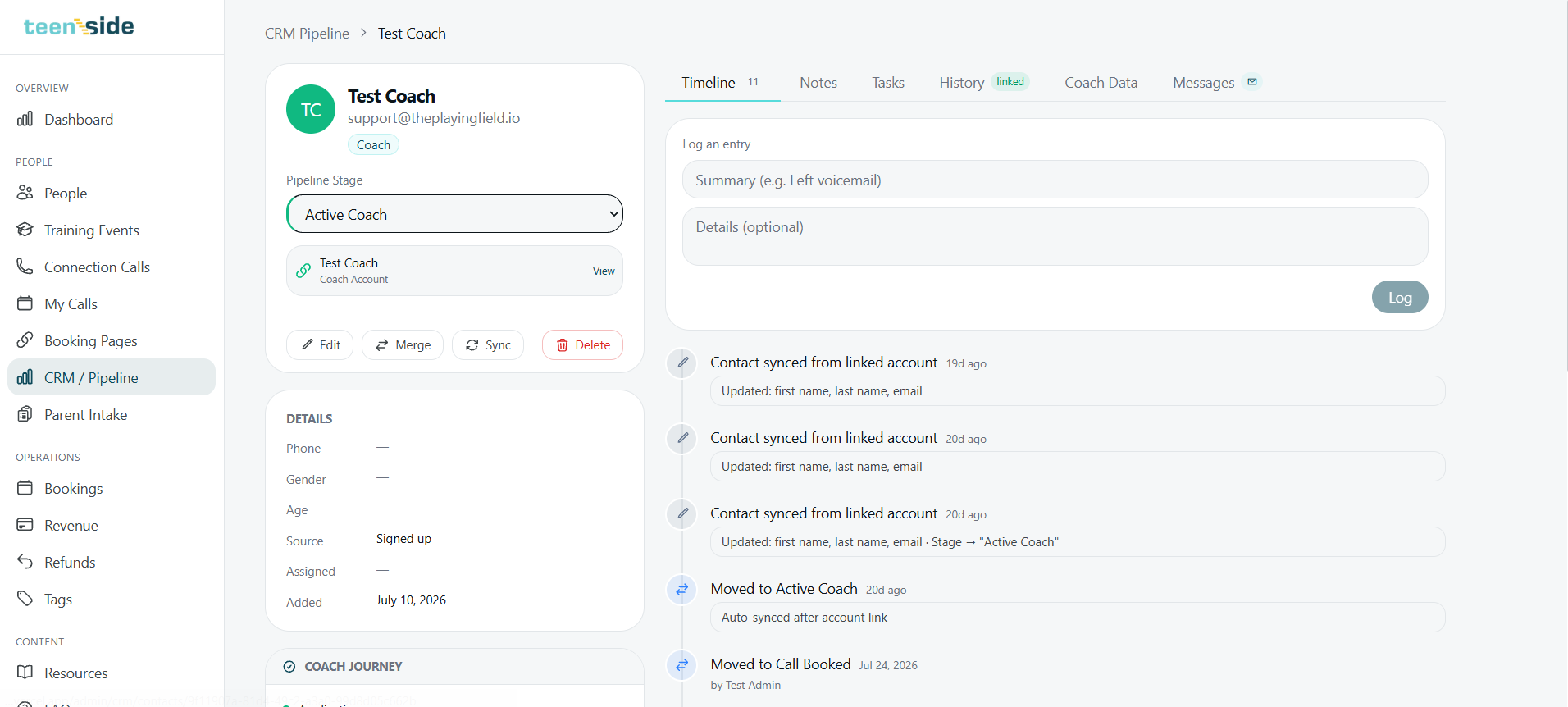The image size is (1568, 707).
Task: Open Resources book icon
Action: pos(25,673)
